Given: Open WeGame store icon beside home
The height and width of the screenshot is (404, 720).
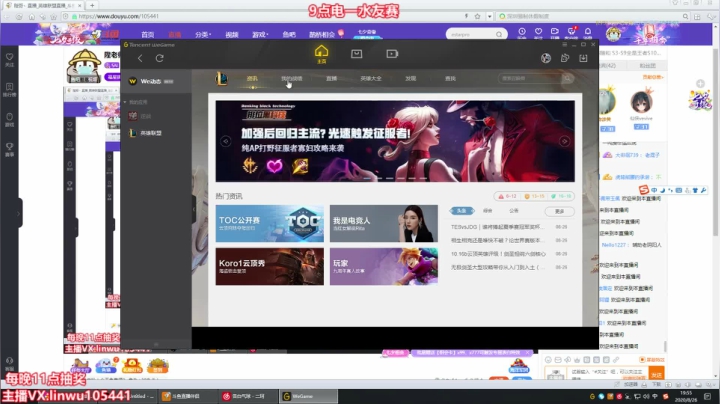Looking at the screenshot, I should pos(356,54).
